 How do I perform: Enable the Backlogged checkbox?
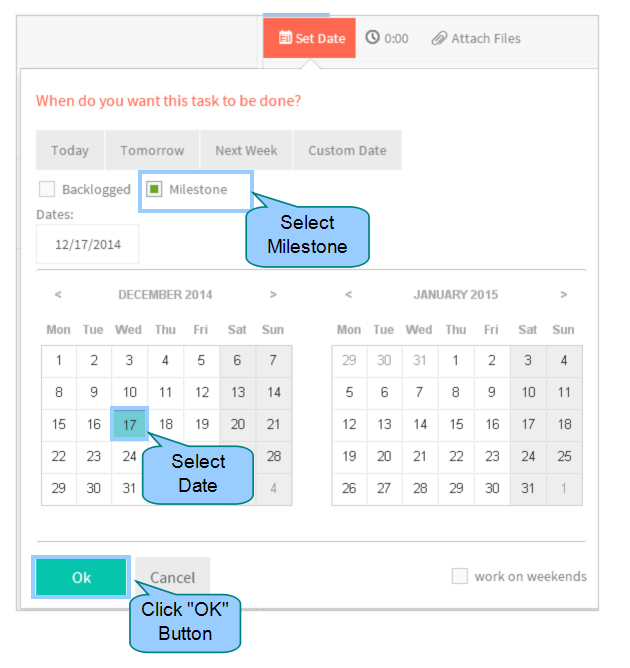tap(47, 189)
